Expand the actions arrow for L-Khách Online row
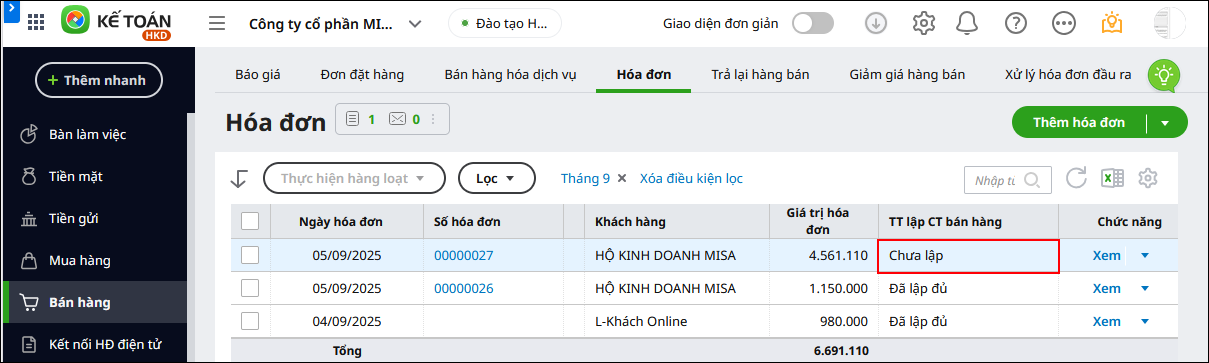Image resolution: width=1209 pixels, height=363 pixels. (1145, 321)
